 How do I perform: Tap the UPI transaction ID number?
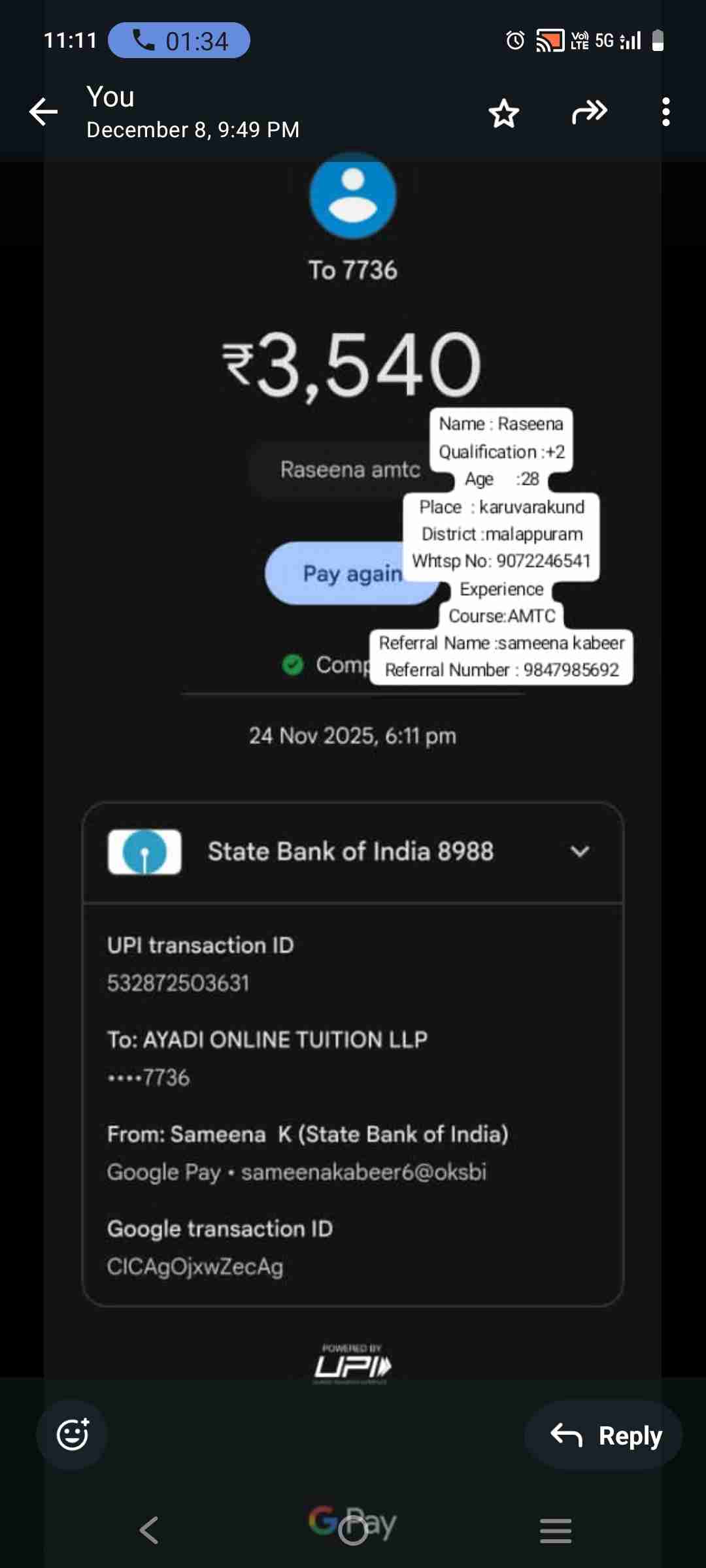tap(178, 983)
